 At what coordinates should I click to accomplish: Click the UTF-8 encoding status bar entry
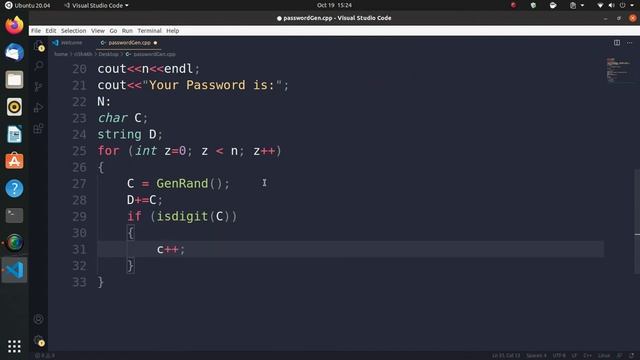point(559,356)
